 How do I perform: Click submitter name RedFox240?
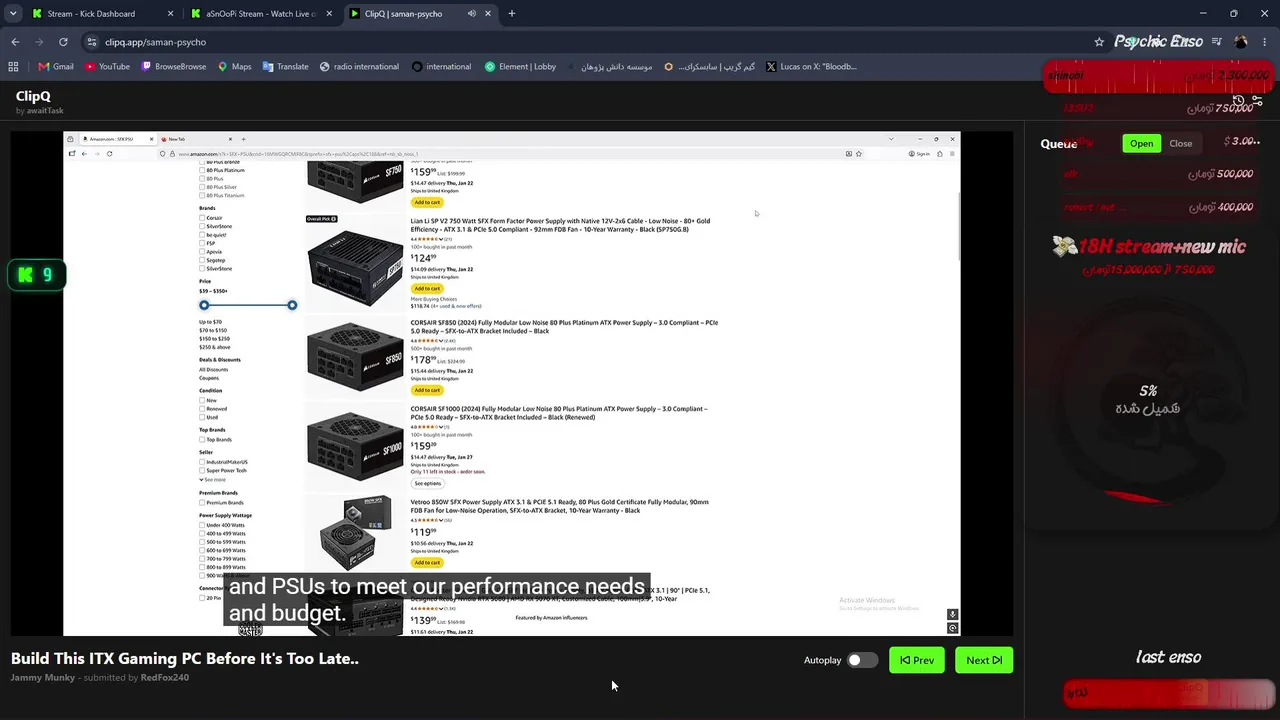(x=165, y=677)
